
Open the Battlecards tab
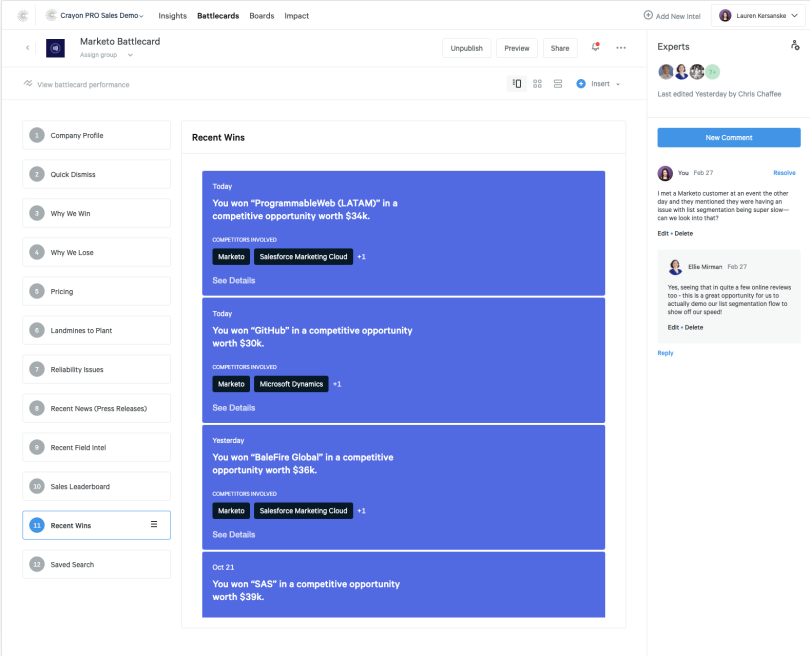click(x=218, y=16)
